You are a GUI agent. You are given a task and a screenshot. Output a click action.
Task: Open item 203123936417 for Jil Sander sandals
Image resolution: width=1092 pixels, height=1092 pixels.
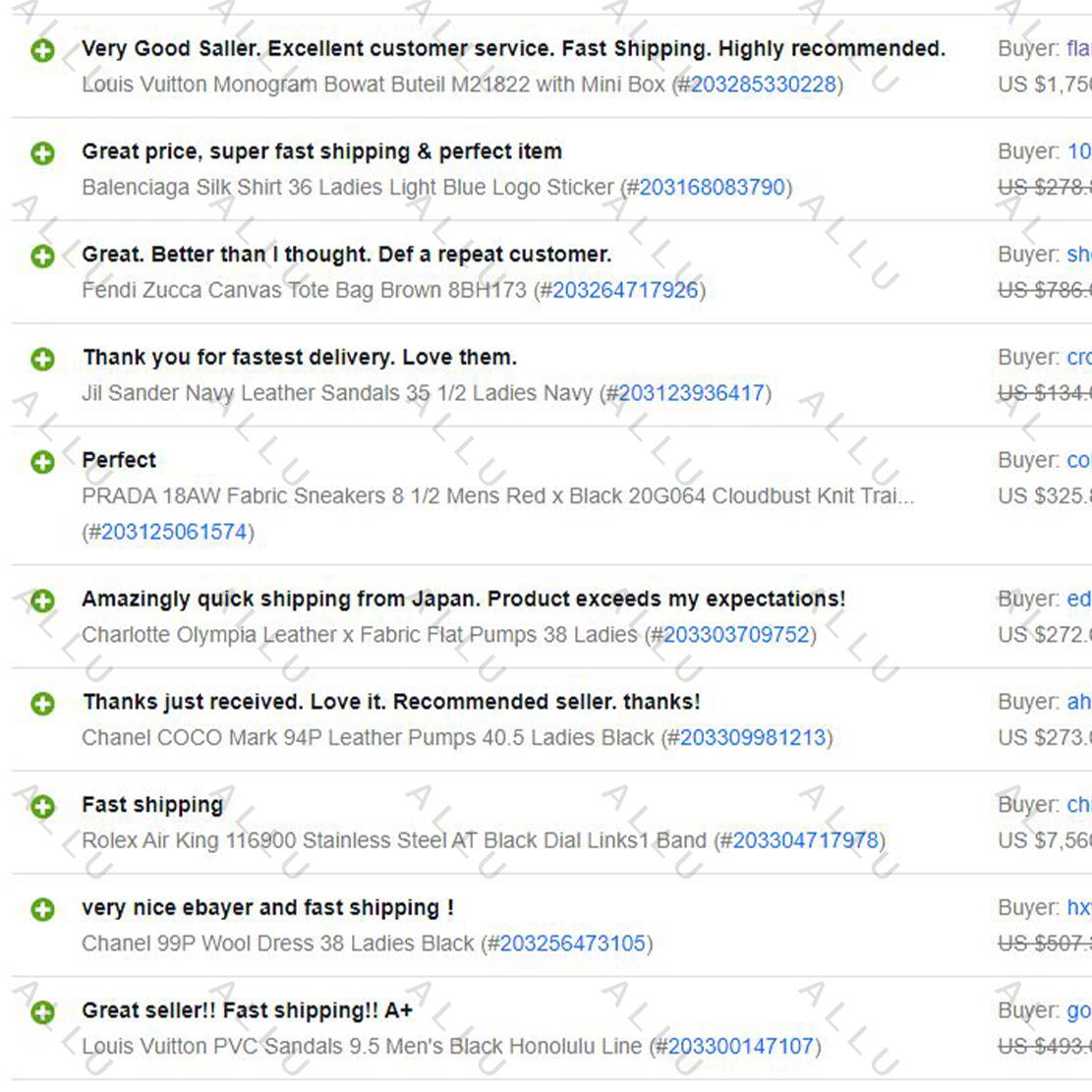(692, 393)
